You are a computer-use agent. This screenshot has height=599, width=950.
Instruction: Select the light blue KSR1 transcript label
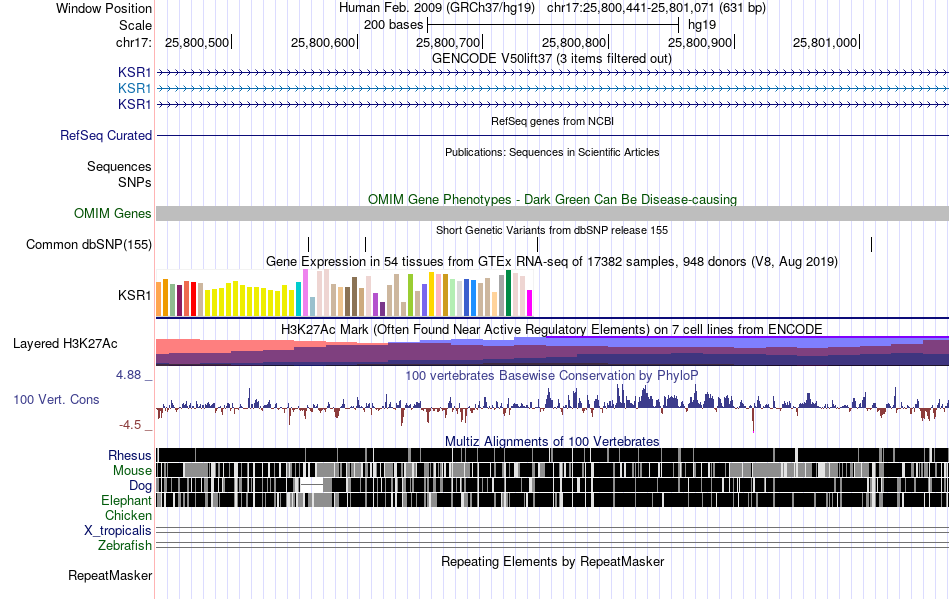135,88
